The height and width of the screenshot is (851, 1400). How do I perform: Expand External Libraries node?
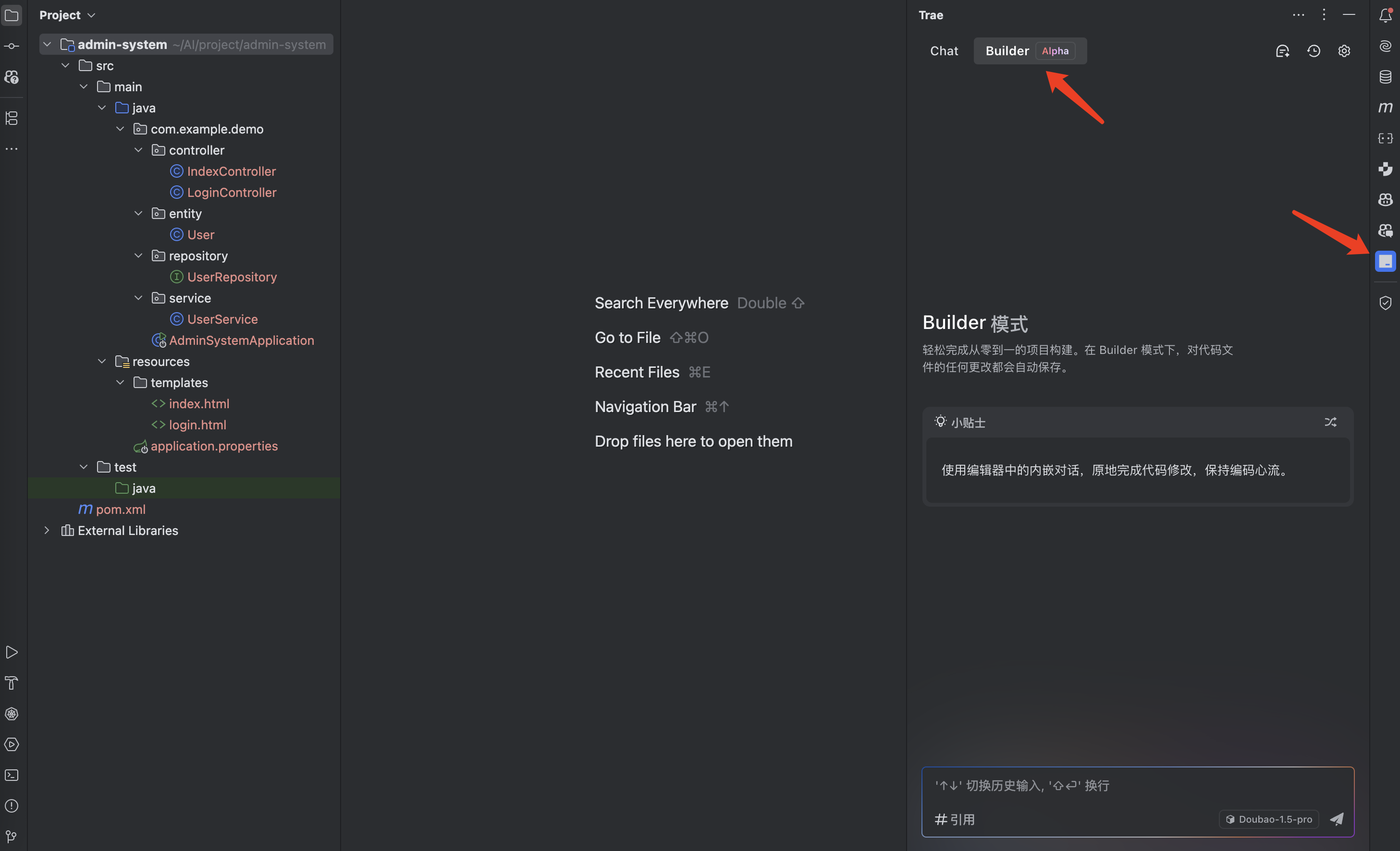click(47, 530)
